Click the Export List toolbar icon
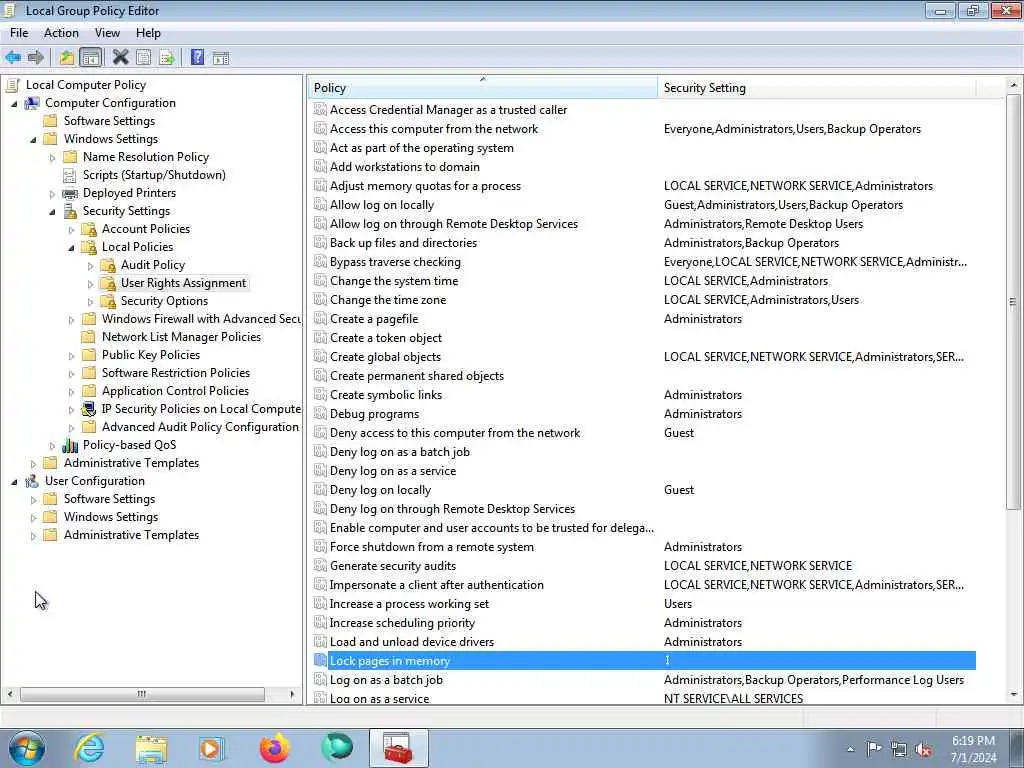The height and width of the screenshot is (768, 1024). tap(167, 57)
